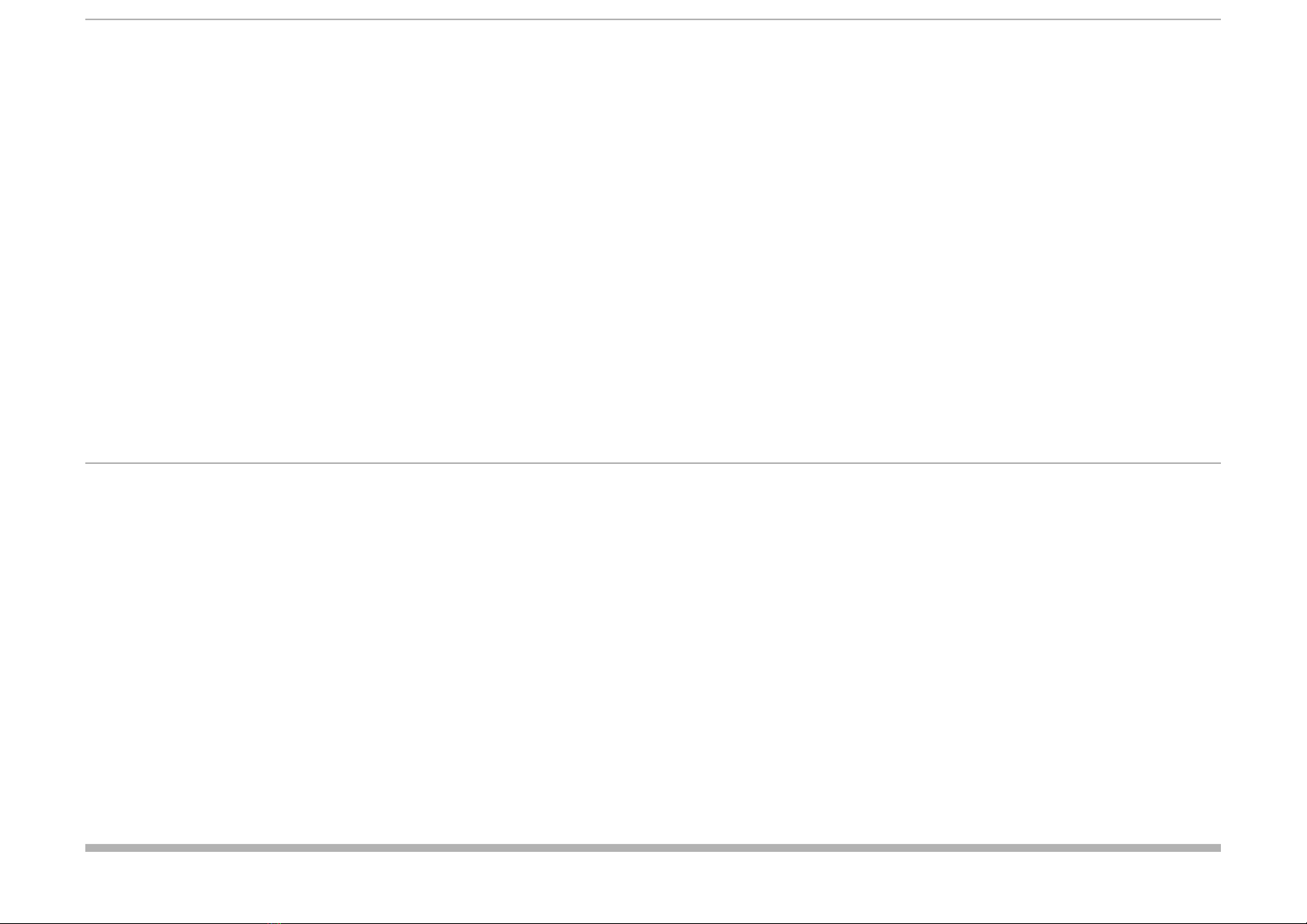Click the right end of the middle divider line
This screenshot has height=924, width=1307.
pos(1219,463)
